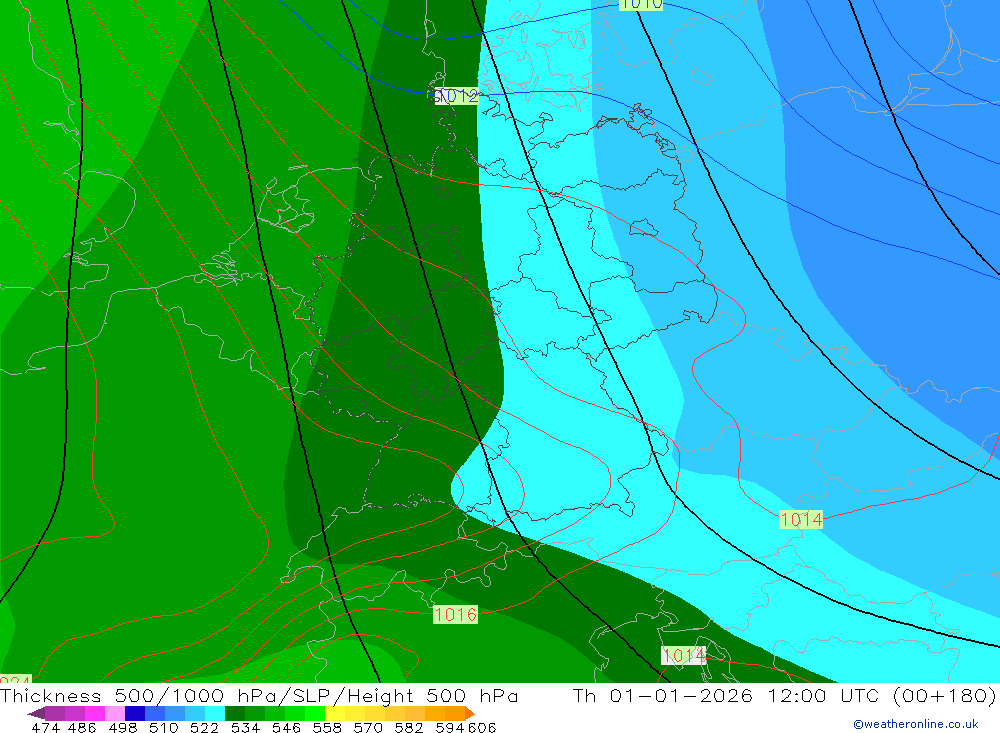Click the 1010 isobar pressure label
Image resolution: width=1000 pixels, height=733 pixels.
(x=641, y=4)
